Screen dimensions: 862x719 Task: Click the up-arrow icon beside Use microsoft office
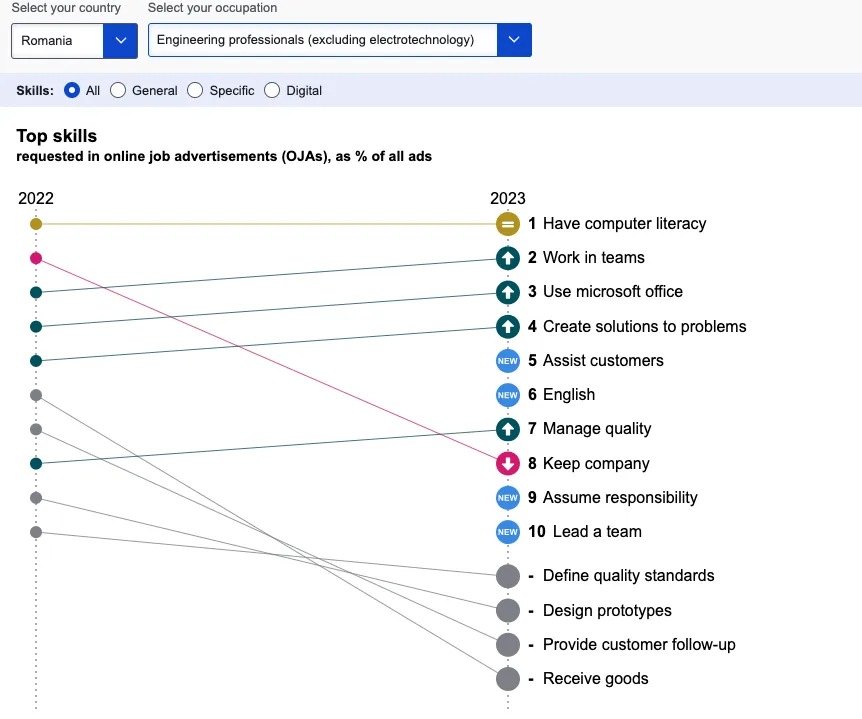508,292
